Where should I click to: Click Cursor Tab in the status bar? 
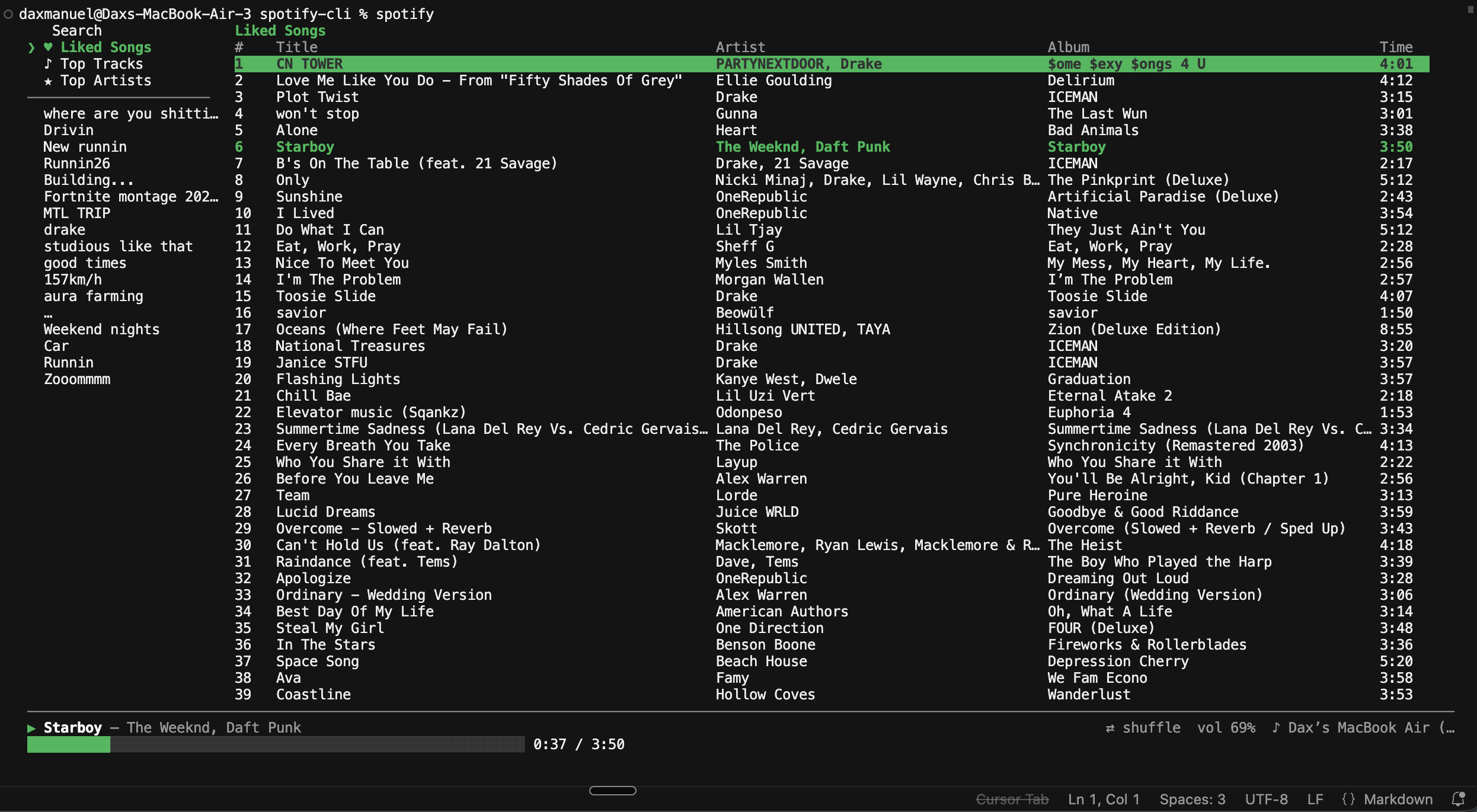[x=1012, y=799]
